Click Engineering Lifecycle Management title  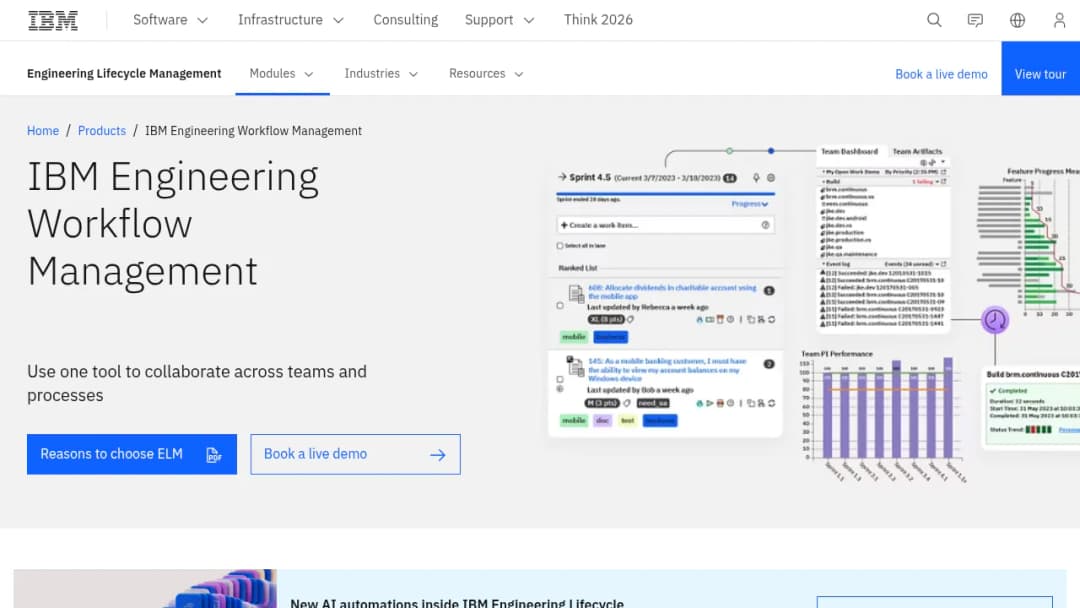pos(124,74)
